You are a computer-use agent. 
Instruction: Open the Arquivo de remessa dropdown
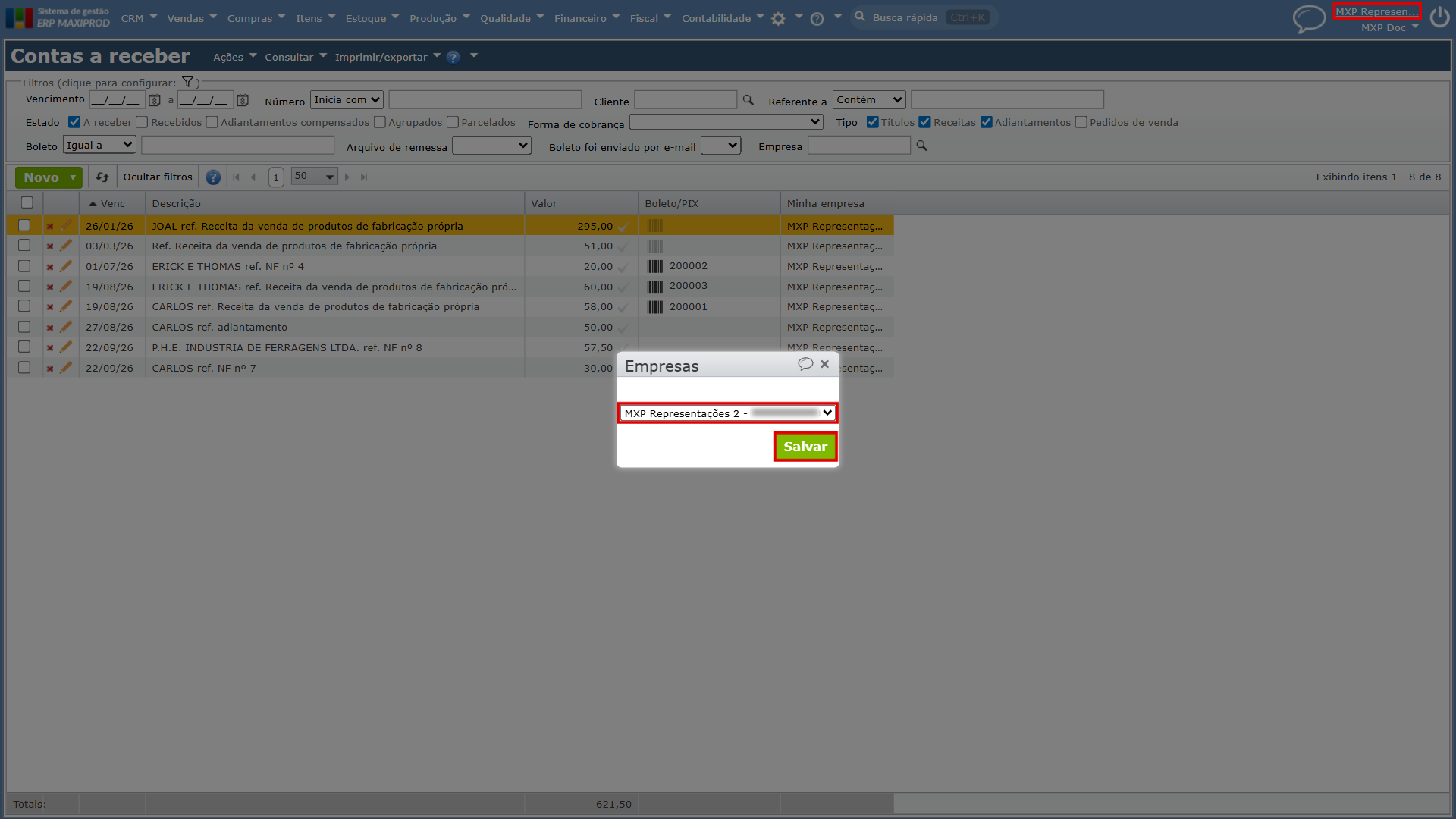(x=492, y=146)
